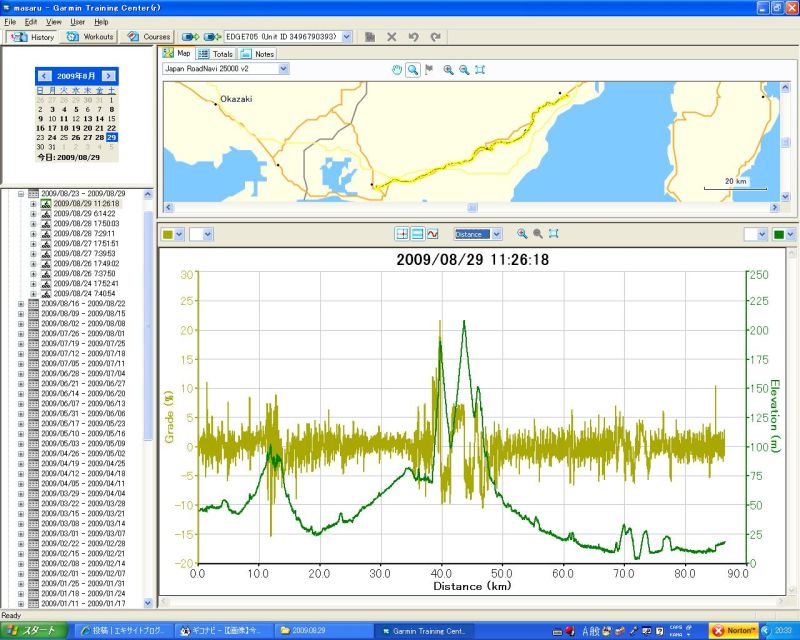Select the 2009/08/24 7:40:54 activity
The image size is (800, 640).
click(84, 293)
